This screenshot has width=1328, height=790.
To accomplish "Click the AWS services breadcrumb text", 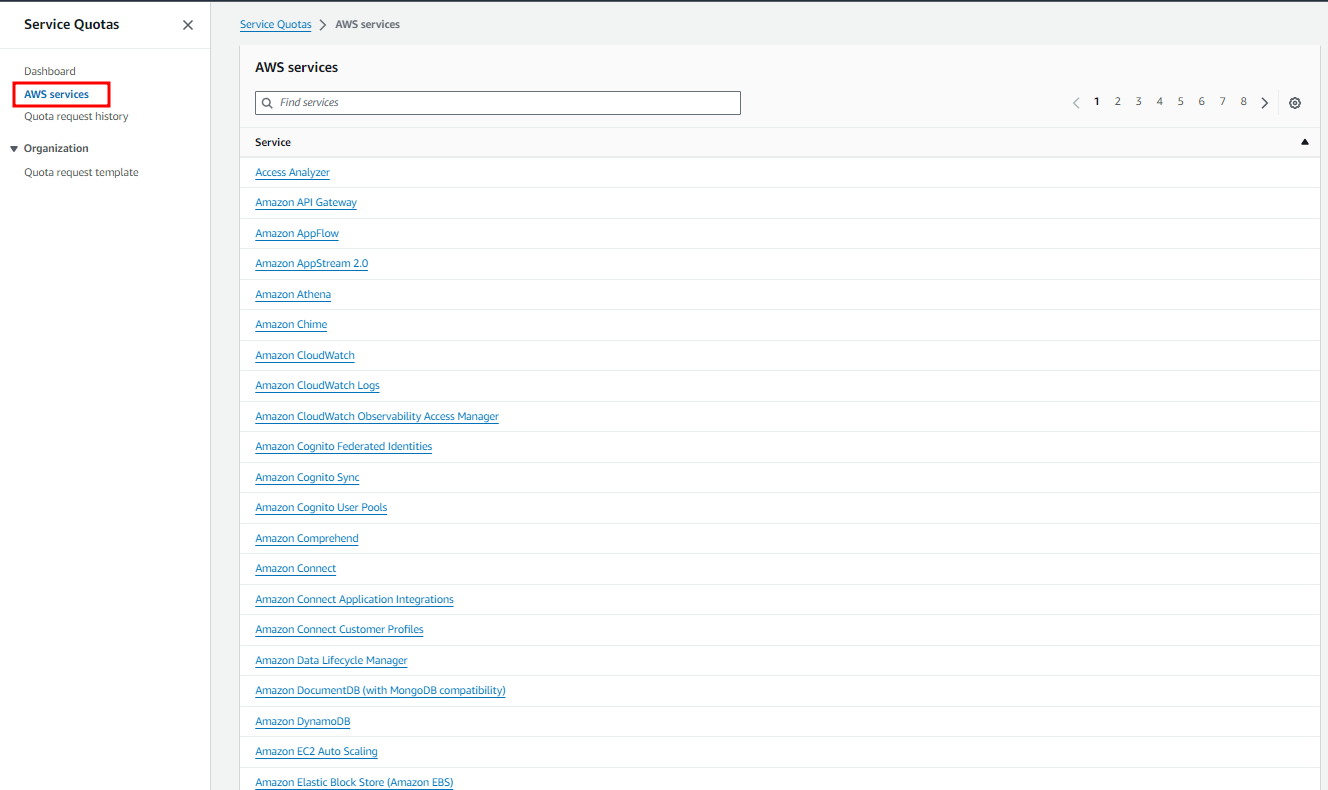I will 368,24.
